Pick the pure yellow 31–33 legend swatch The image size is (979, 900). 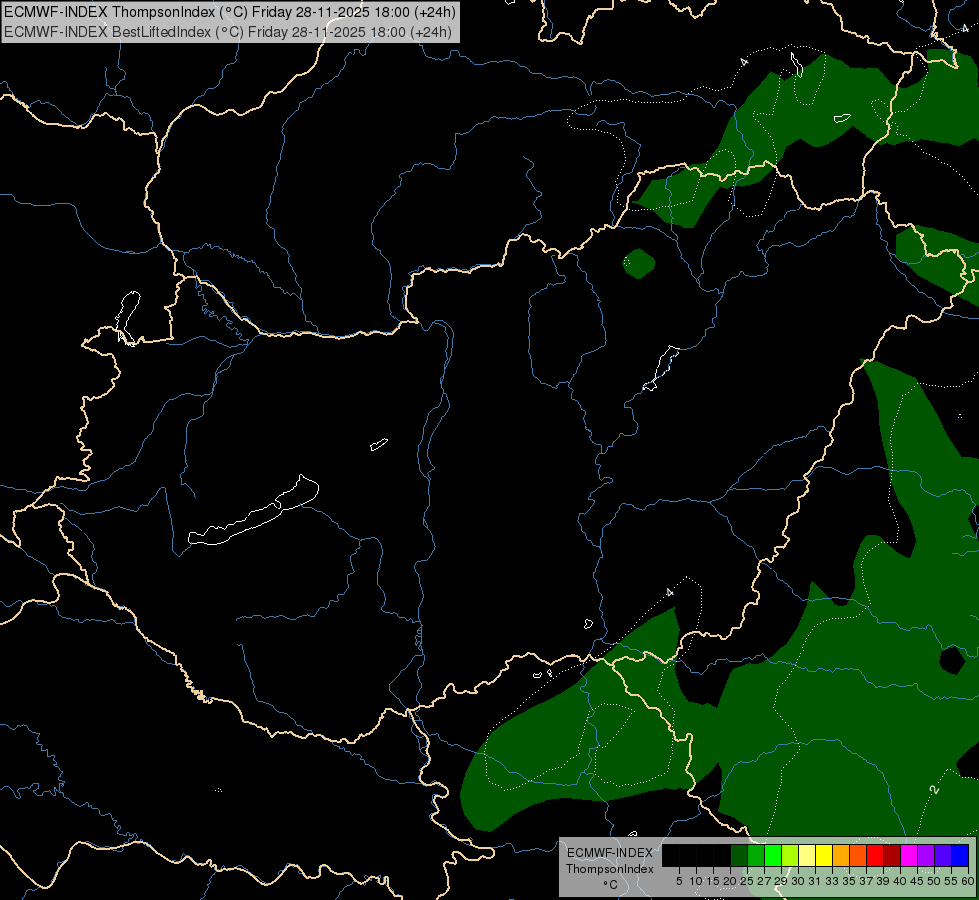(x=824, y=855)
